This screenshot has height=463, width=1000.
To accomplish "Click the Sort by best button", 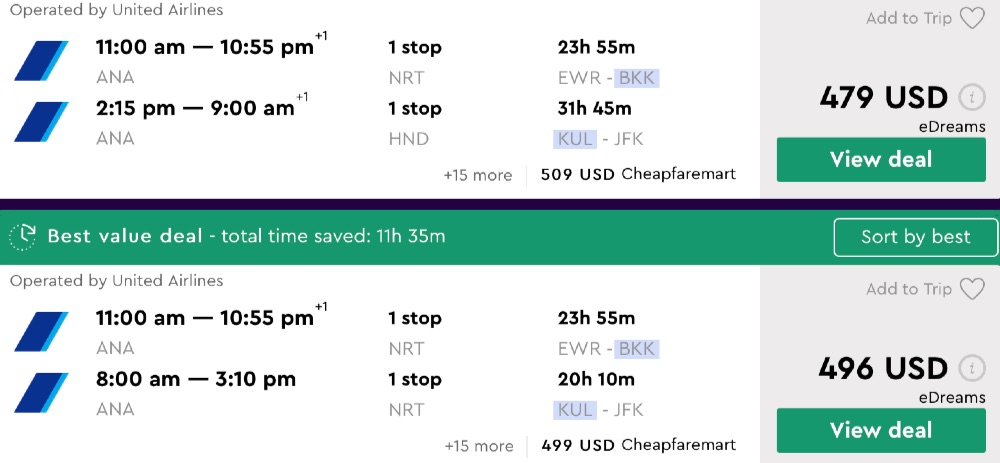I will pyautogui.click(x=915, y=237).
